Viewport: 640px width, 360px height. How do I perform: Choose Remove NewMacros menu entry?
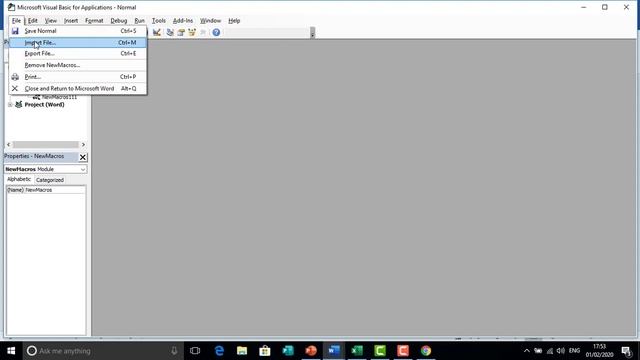tap(78, 65)
